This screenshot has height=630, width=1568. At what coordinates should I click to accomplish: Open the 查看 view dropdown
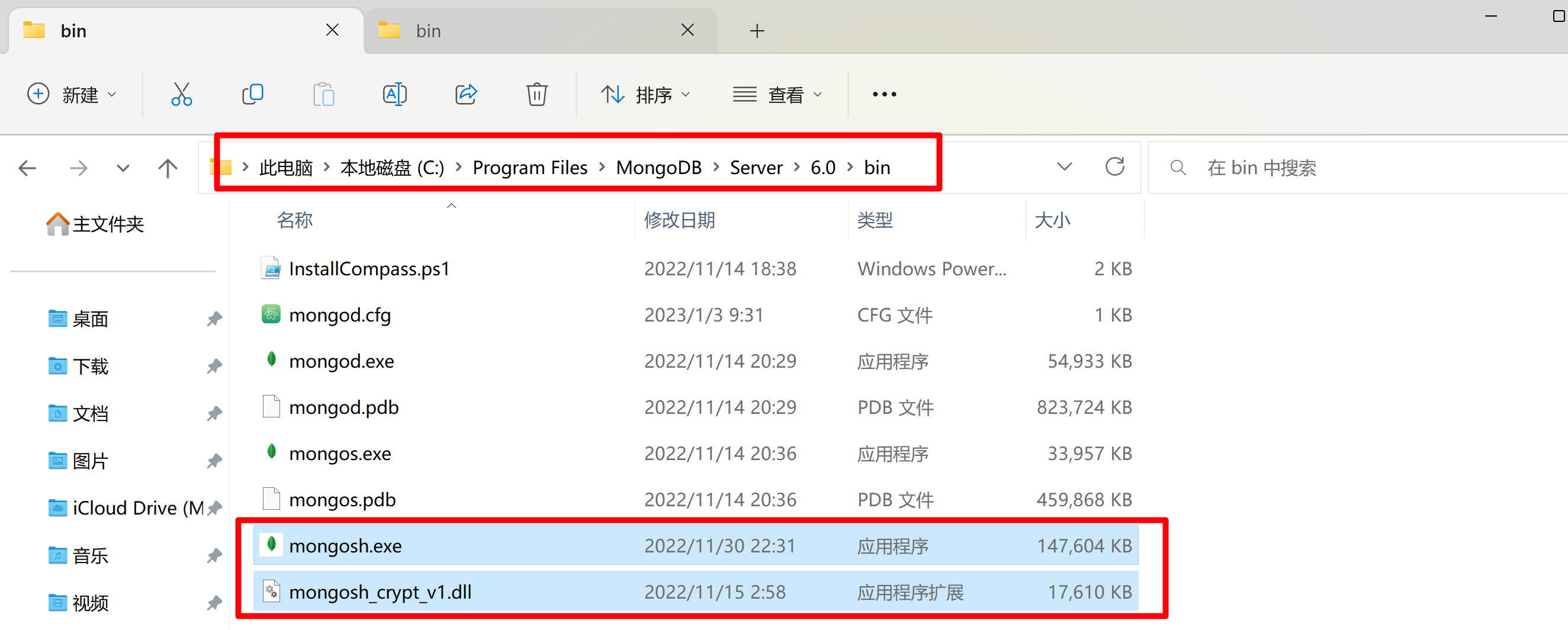tap(778, 94)
